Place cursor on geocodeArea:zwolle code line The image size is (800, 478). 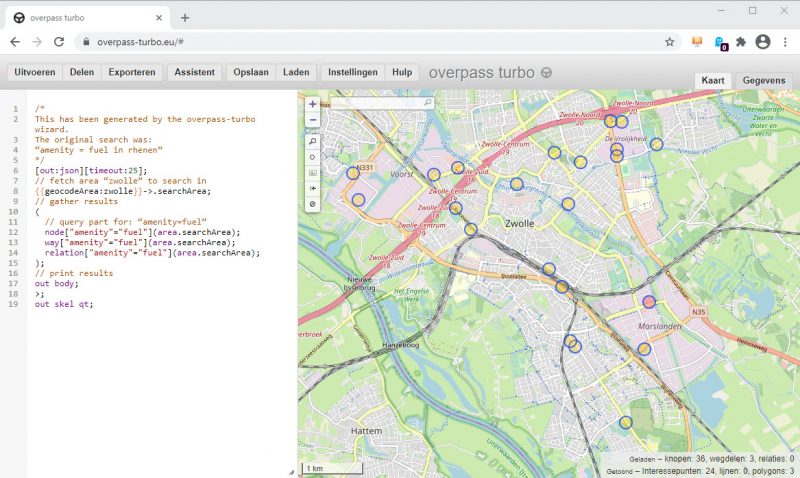click(x=122, y=191)
